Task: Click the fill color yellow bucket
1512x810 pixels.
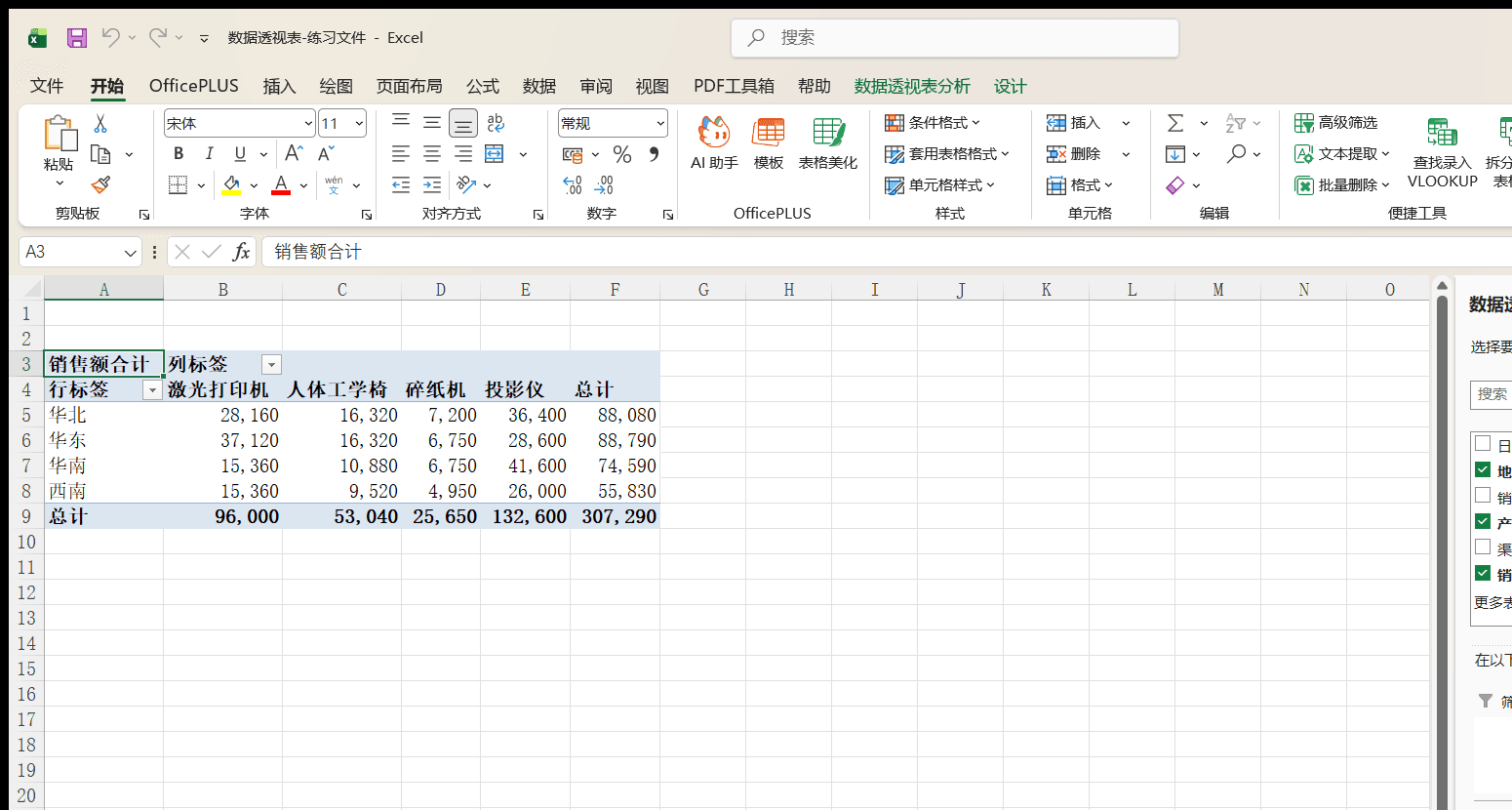Action: click(x=231, y=184)
